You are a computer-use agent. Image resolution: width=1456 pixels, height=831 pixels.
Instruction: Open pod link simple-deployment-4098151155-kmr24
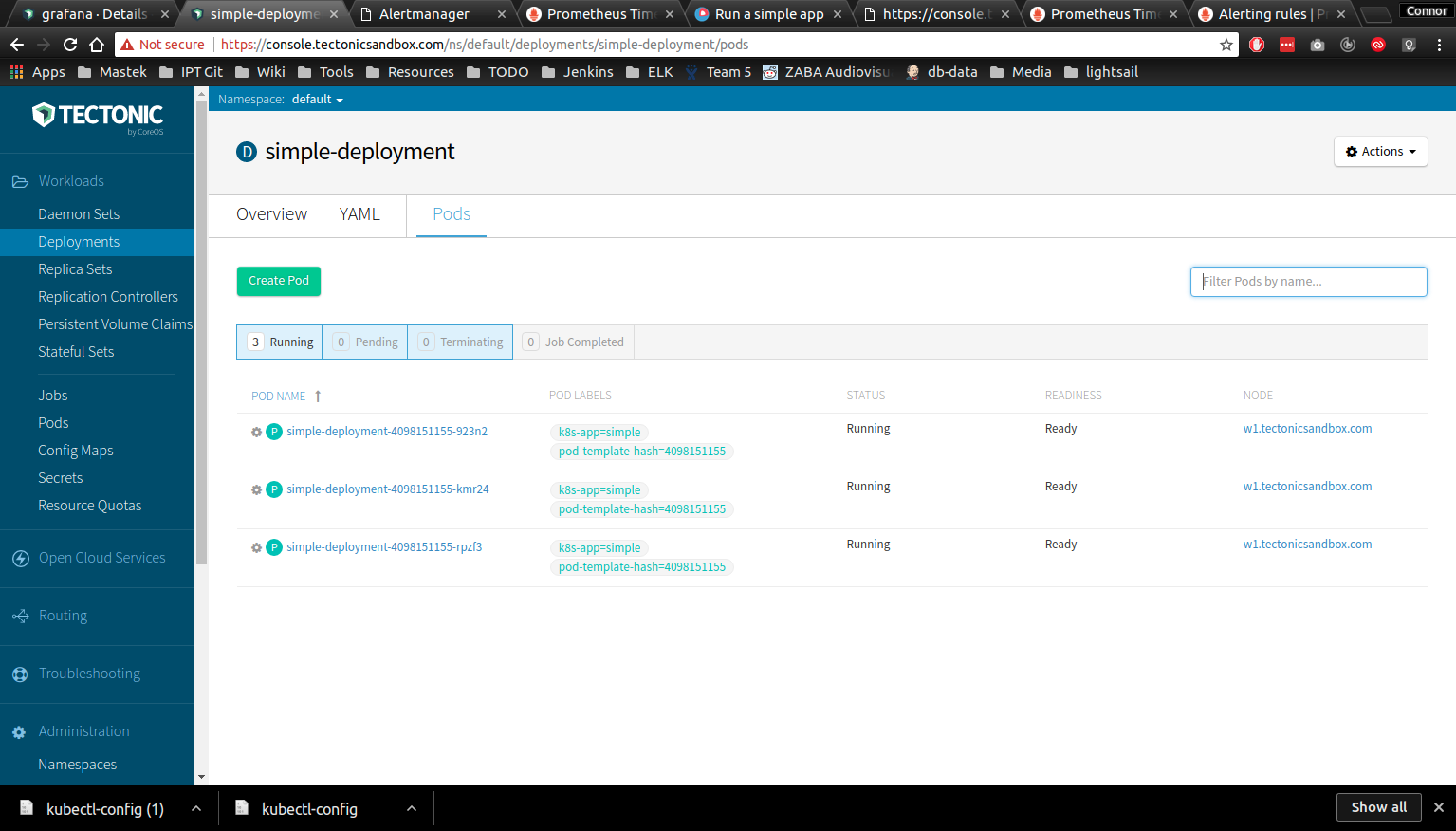click(388, 489)
